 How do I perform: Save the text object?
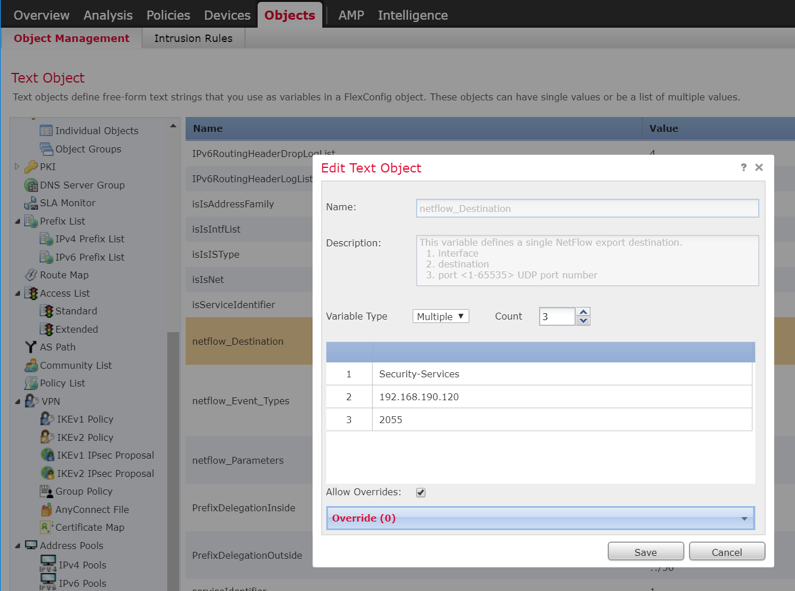[x=645, y=552]
